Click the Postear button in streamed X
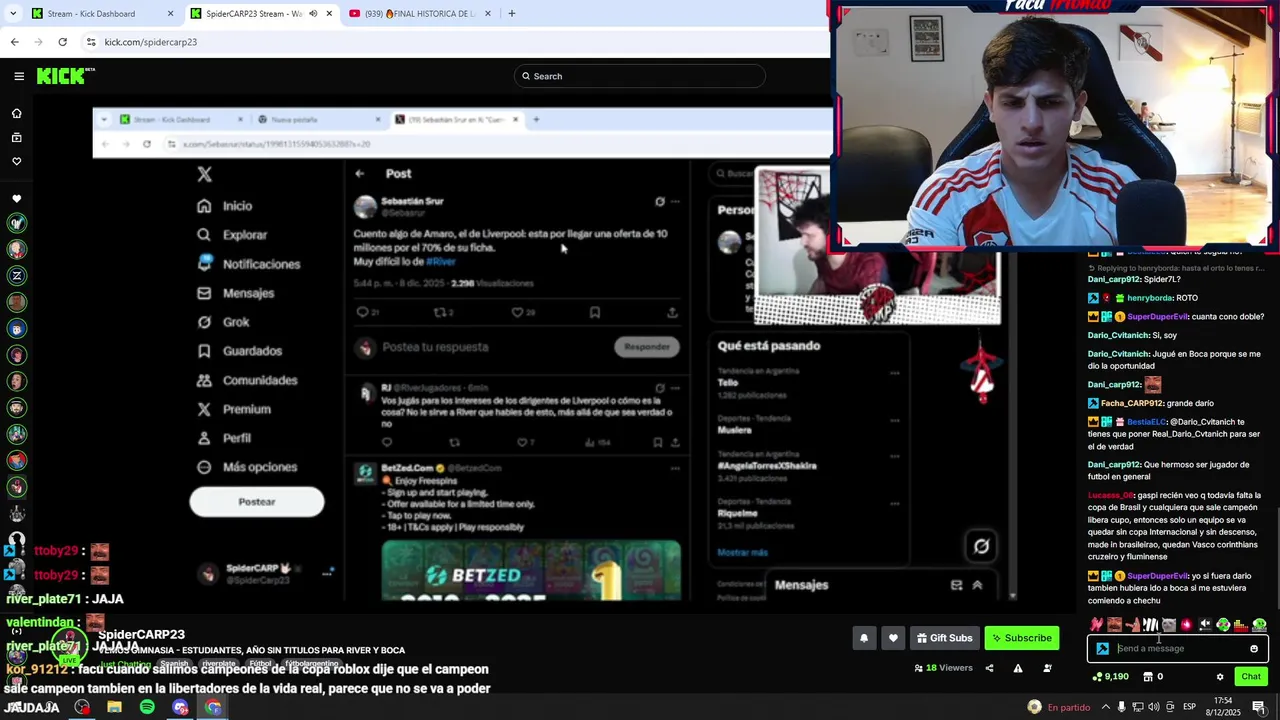The width and height of the screenshot is (1280, 720). pos(257,502)
